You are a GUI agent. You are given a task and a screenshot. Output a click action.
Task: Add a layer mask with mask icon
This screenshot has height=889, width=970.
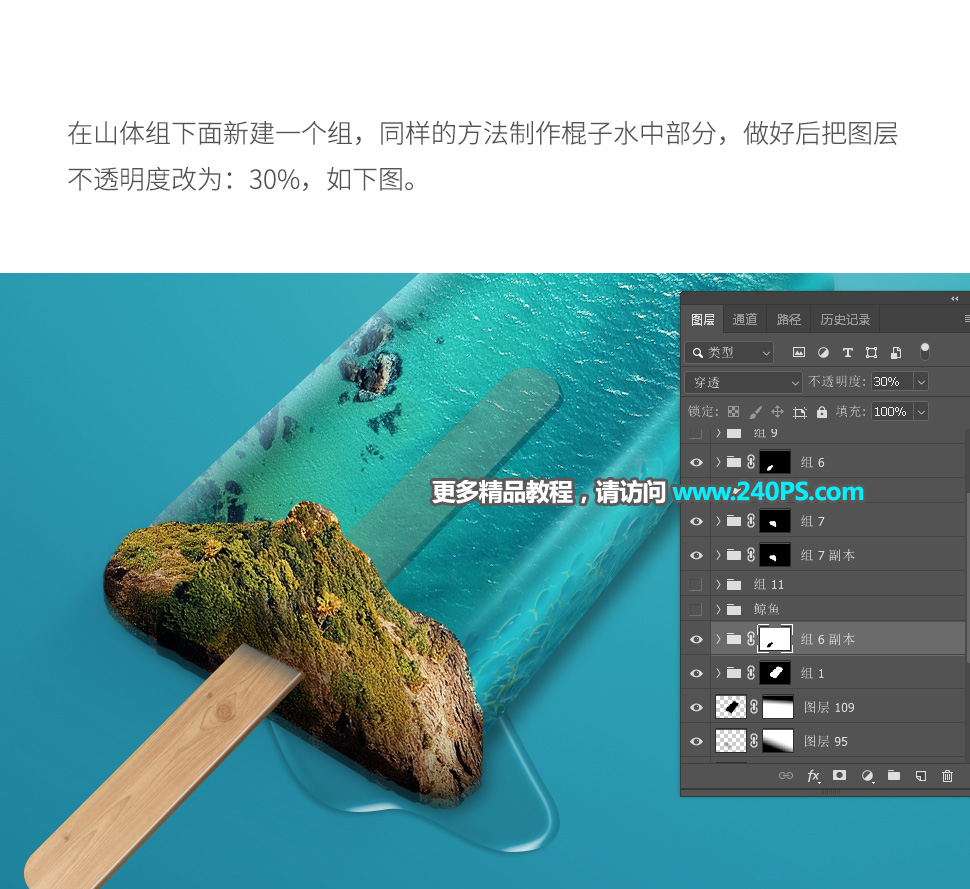[840, 776]
